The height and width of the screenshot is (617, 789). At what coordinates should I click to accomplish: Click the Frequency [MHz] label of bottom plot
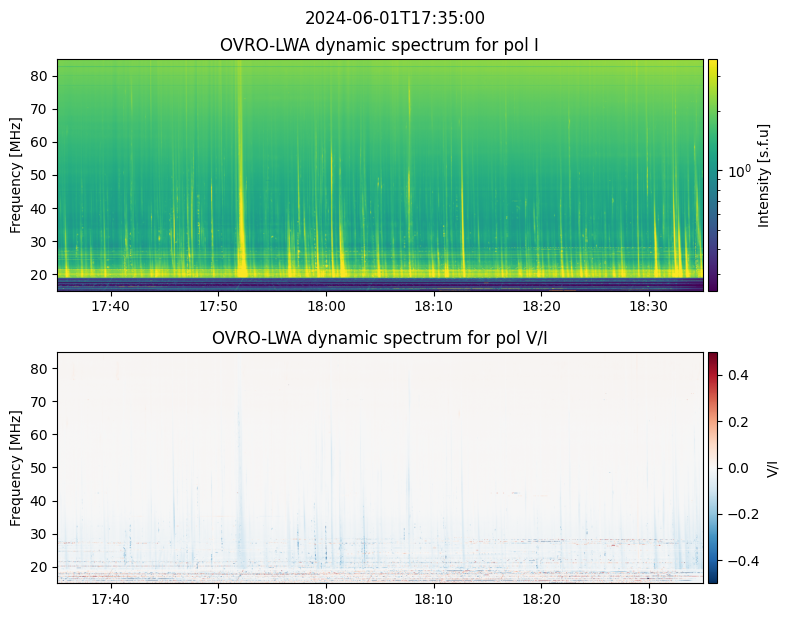(16, 467)
